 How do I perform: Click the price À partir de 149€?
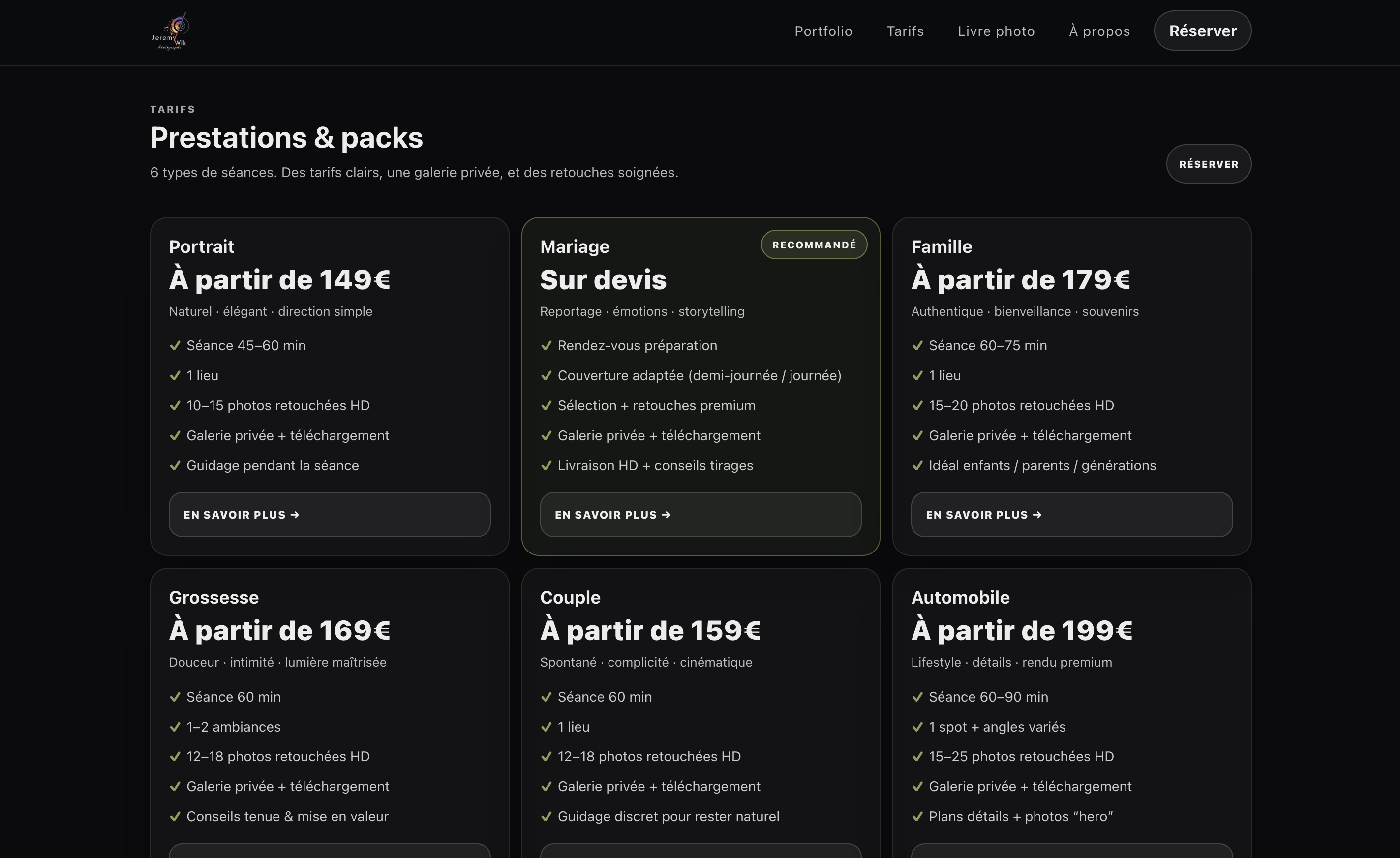(x=279, y=279)
